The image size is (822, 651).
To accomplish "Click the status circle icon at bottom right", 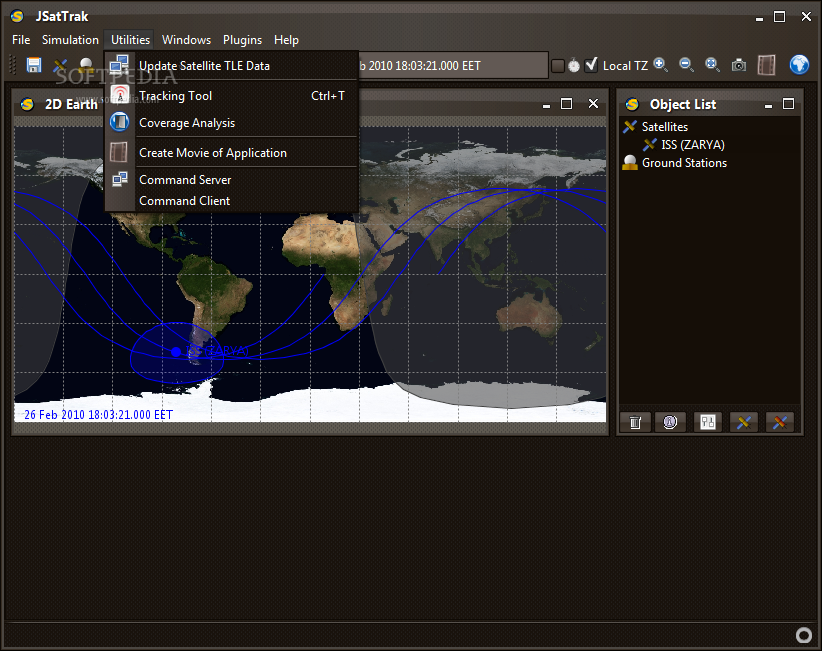I will 804,635.
